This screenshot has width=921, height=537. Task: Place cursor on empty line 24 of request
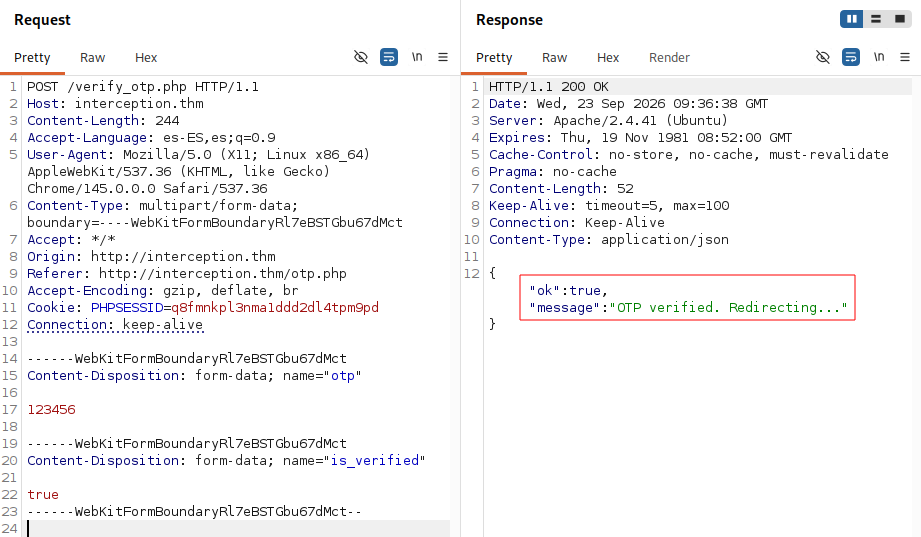238,528
